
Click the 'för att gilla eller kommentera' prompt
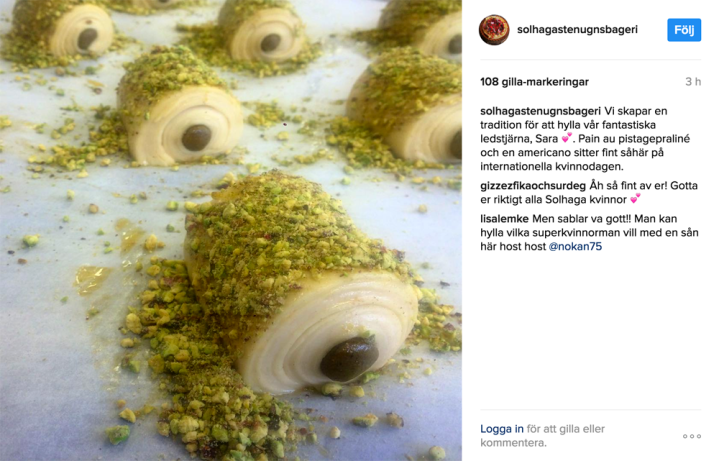[x=542, y=436]
